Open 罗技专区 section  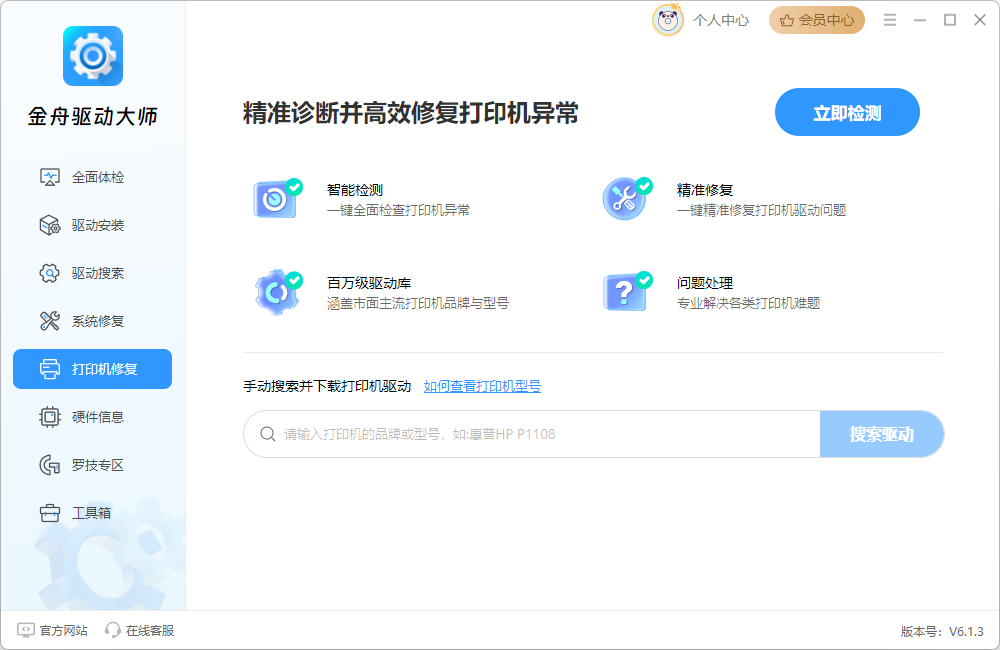[x=92, y=465]
